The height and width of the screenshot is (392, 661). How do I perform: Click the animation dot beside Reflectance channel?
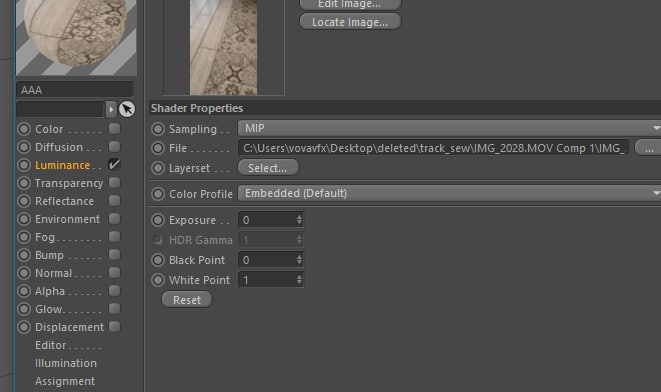point(24,201)
